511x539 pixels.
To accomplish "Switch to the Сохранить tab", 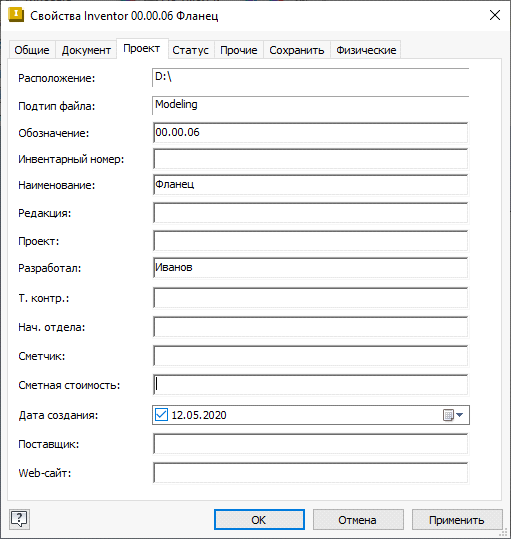I will [297, 50].
